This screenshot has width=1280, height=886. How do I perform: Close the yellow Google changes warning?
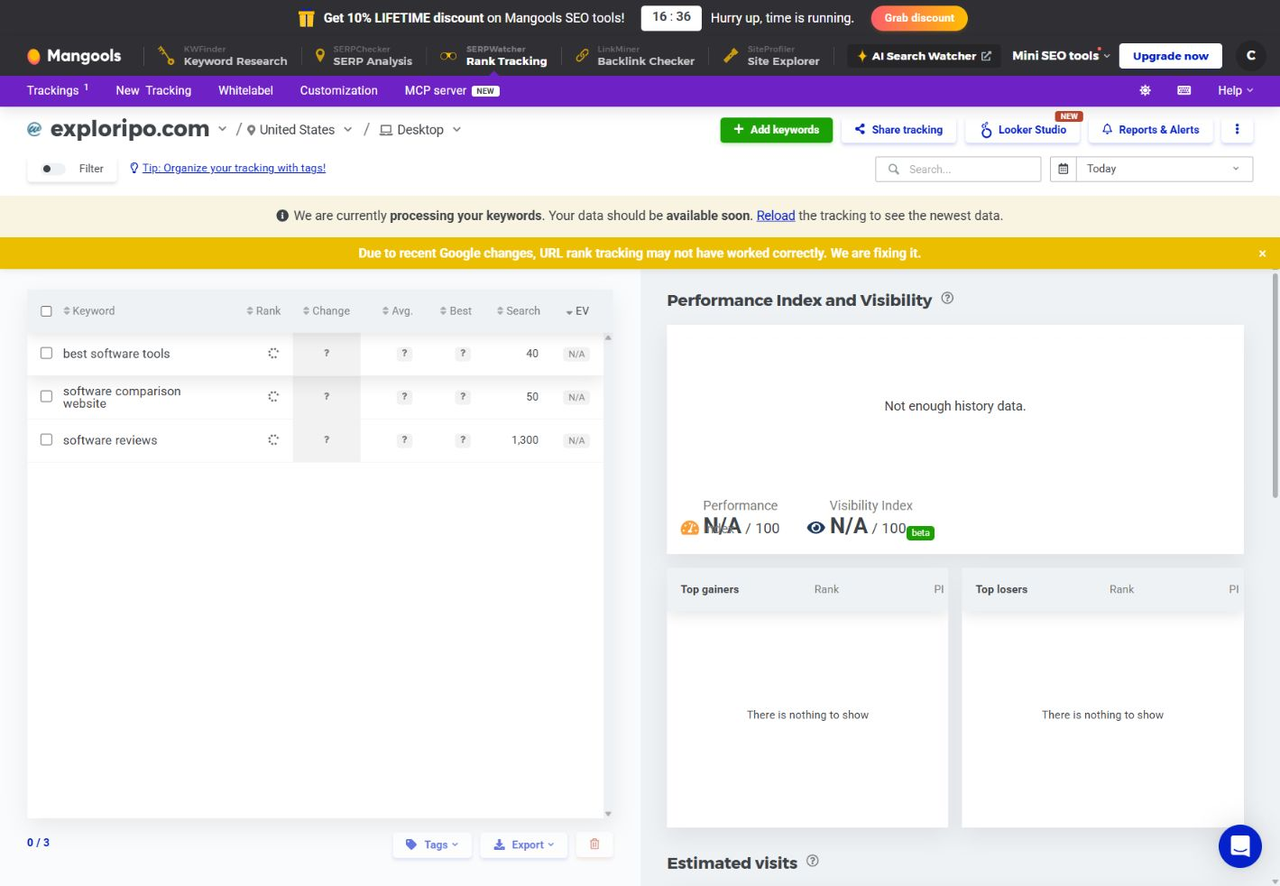tap(1262, 253)
